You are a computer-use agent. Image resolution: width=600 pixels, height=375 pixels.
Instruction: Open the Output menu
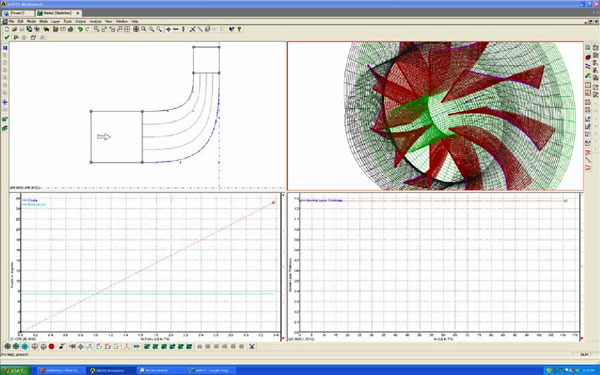[80, 21]
